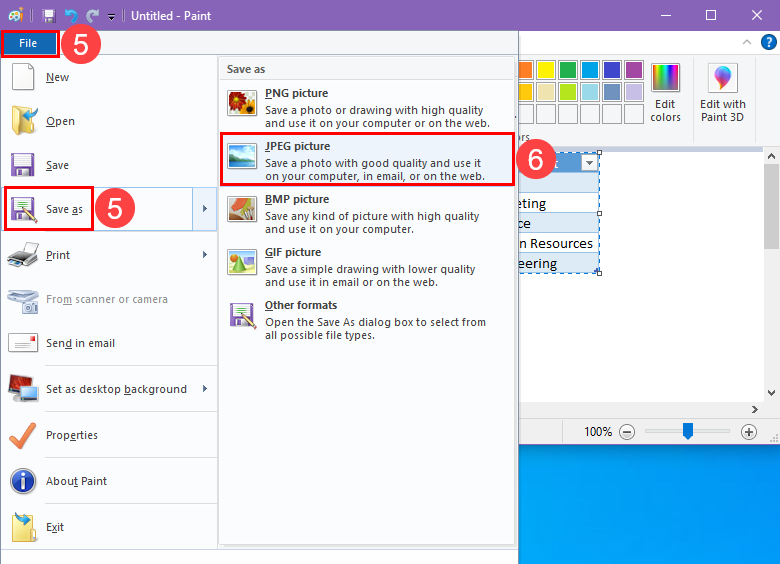Click the monitor icon for desktop background
780x564 pixels.
click(x=23, y=388)
